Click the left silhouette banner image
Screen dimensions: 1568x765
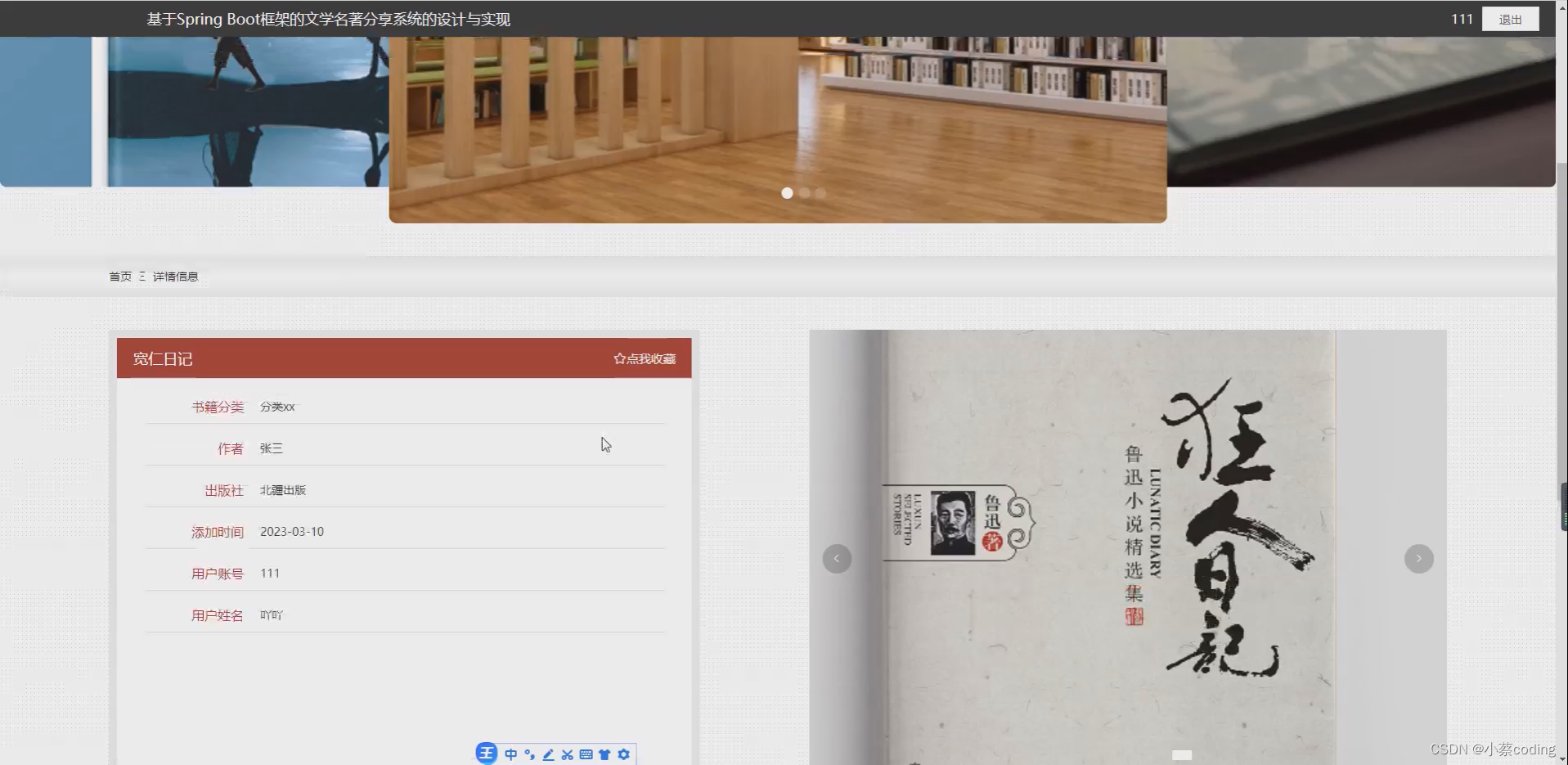(195, 111)
